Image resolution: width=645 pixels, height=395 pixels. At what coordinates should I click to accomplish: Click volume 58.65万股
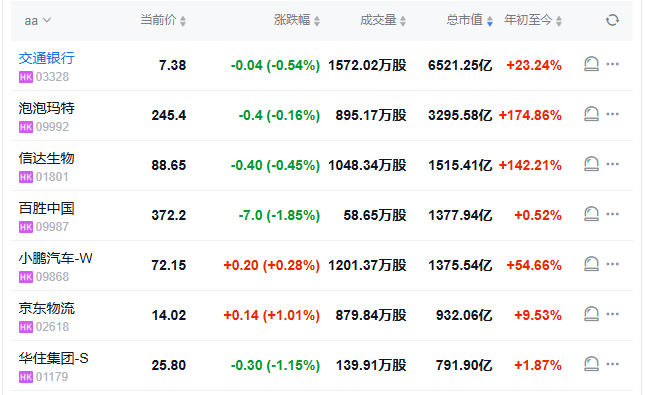click(375, 215)
